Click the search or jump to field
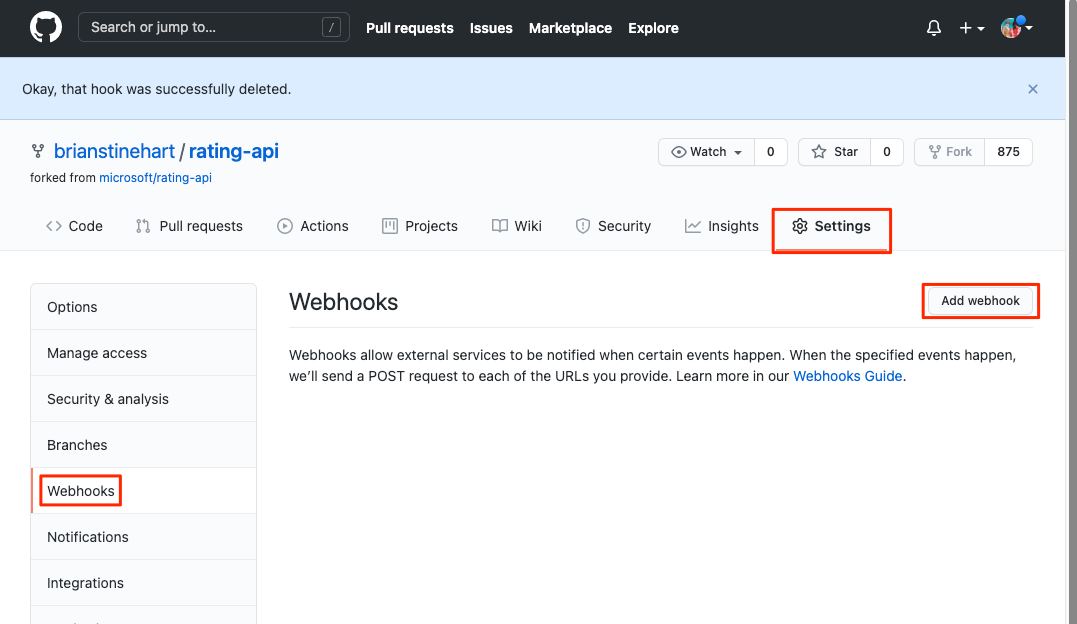This screenshot has width=1077, height=624. click(213, 27)
